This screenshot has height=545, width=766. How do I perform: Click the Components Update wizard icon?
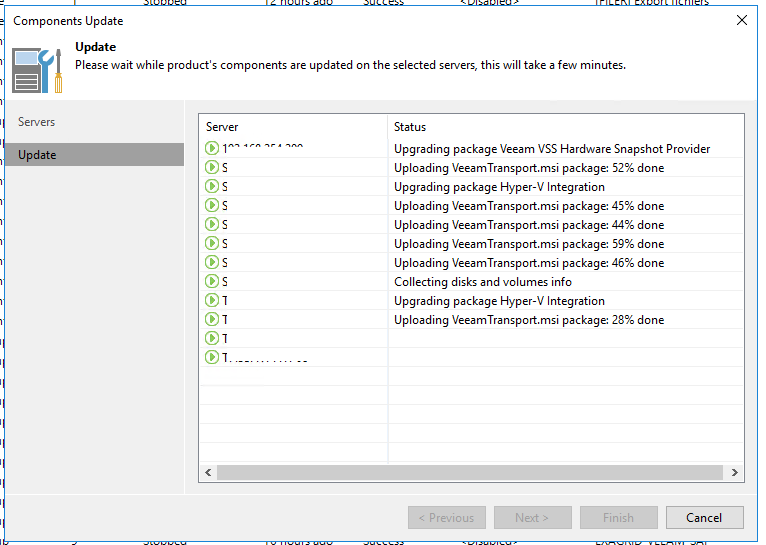point(37,70)
